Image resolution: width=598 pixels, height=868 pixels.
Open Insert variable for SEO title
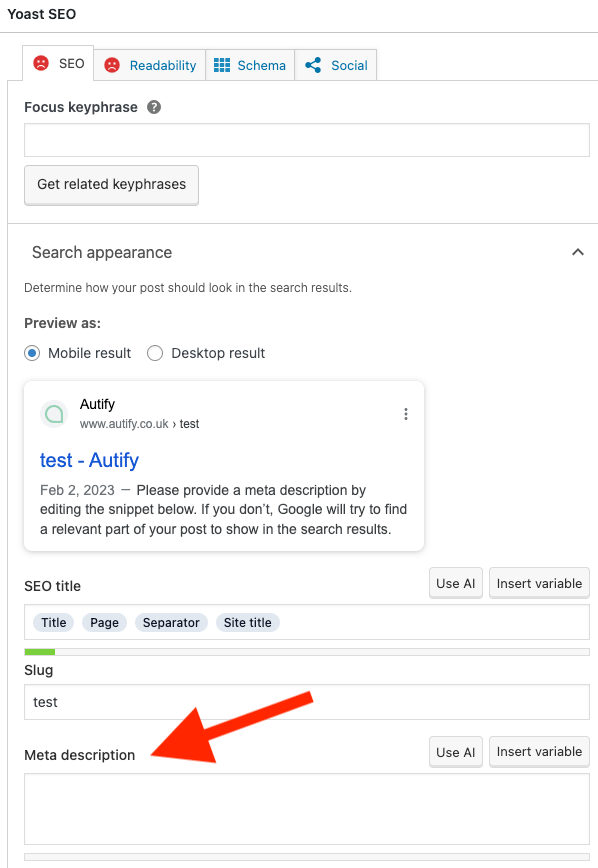tap(539, 583)
